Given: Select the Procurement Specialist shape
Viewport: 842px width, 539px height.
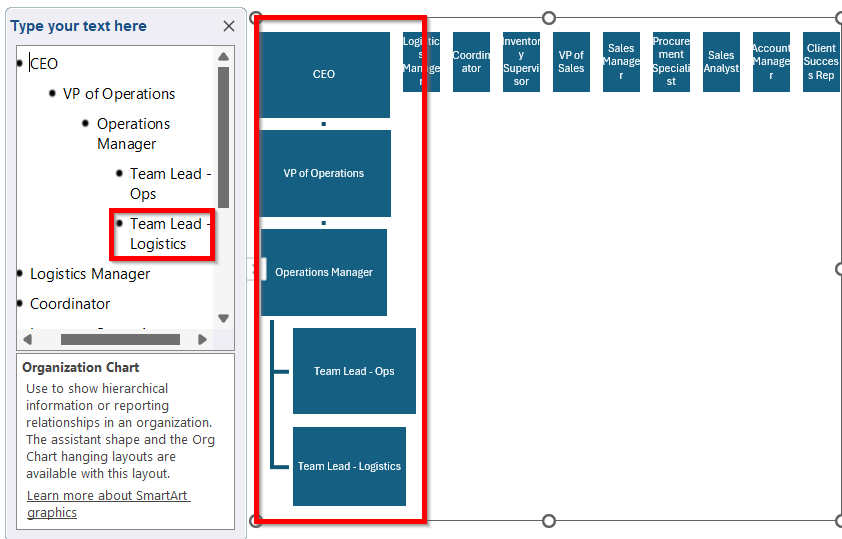Looking at the screenshot, I should pos(671,62).
